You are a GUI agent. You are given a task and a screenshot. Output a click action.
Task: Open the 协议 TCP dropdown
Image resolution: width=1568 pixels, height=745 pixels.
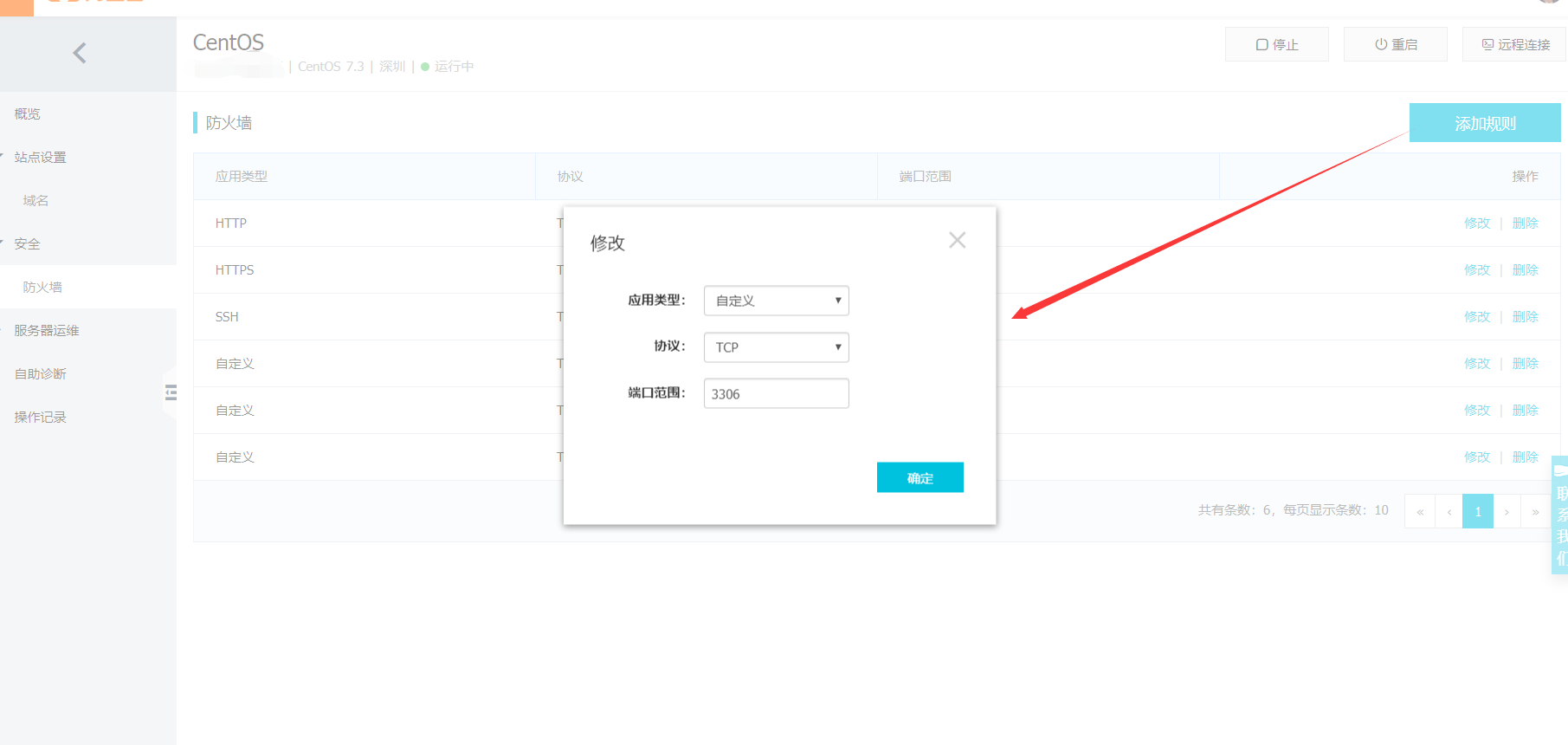[x=777, y=347]
